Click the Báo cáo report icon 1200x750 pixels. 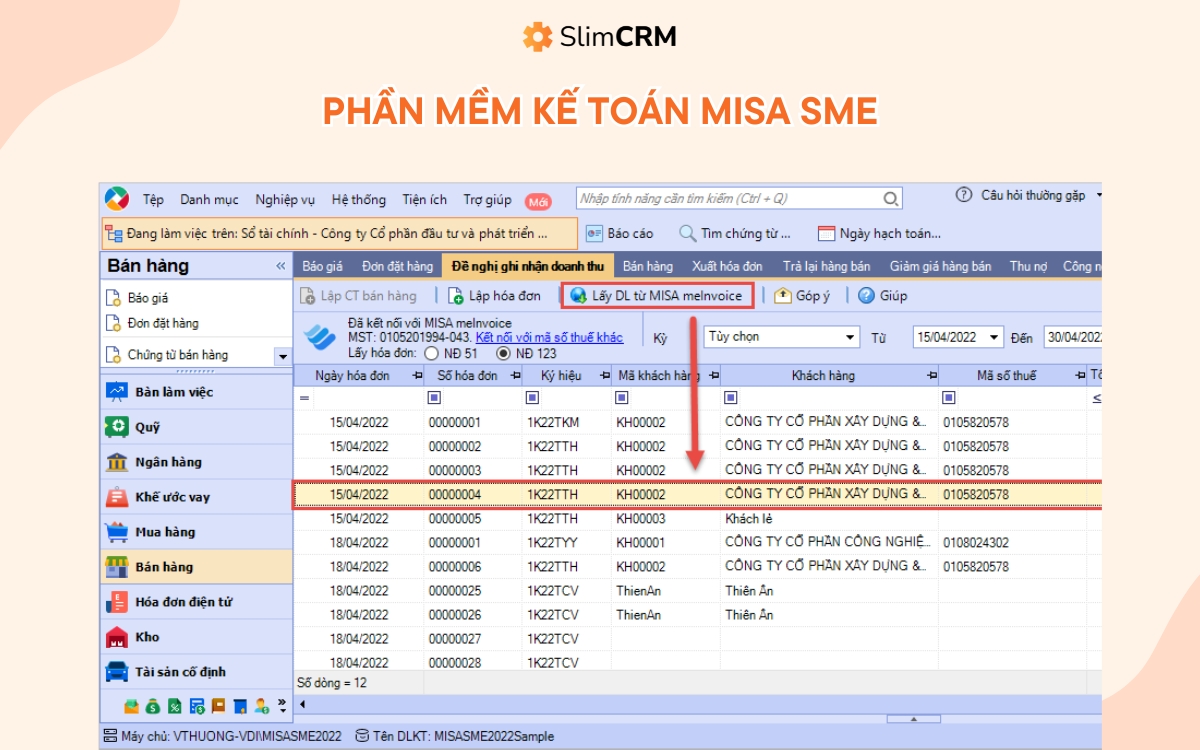pyautogui.click(x=594, y=233)
